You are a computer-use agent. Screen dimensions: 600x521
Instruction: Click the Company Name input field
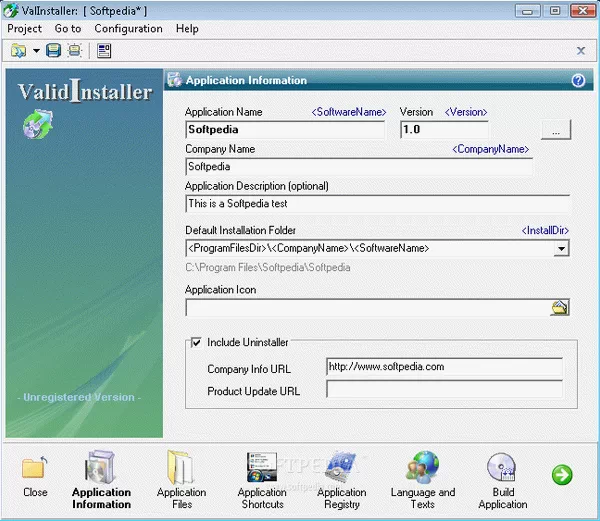(359, 167)
